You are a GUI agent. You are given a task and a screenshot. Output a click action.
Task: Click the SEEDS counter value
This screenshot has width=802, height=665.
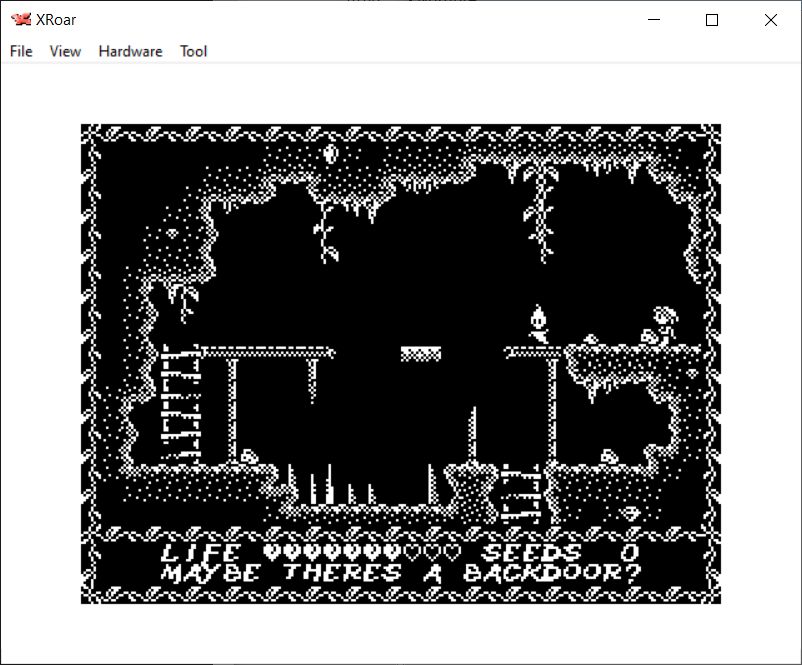pyautogui.click(x=629, y=553)
